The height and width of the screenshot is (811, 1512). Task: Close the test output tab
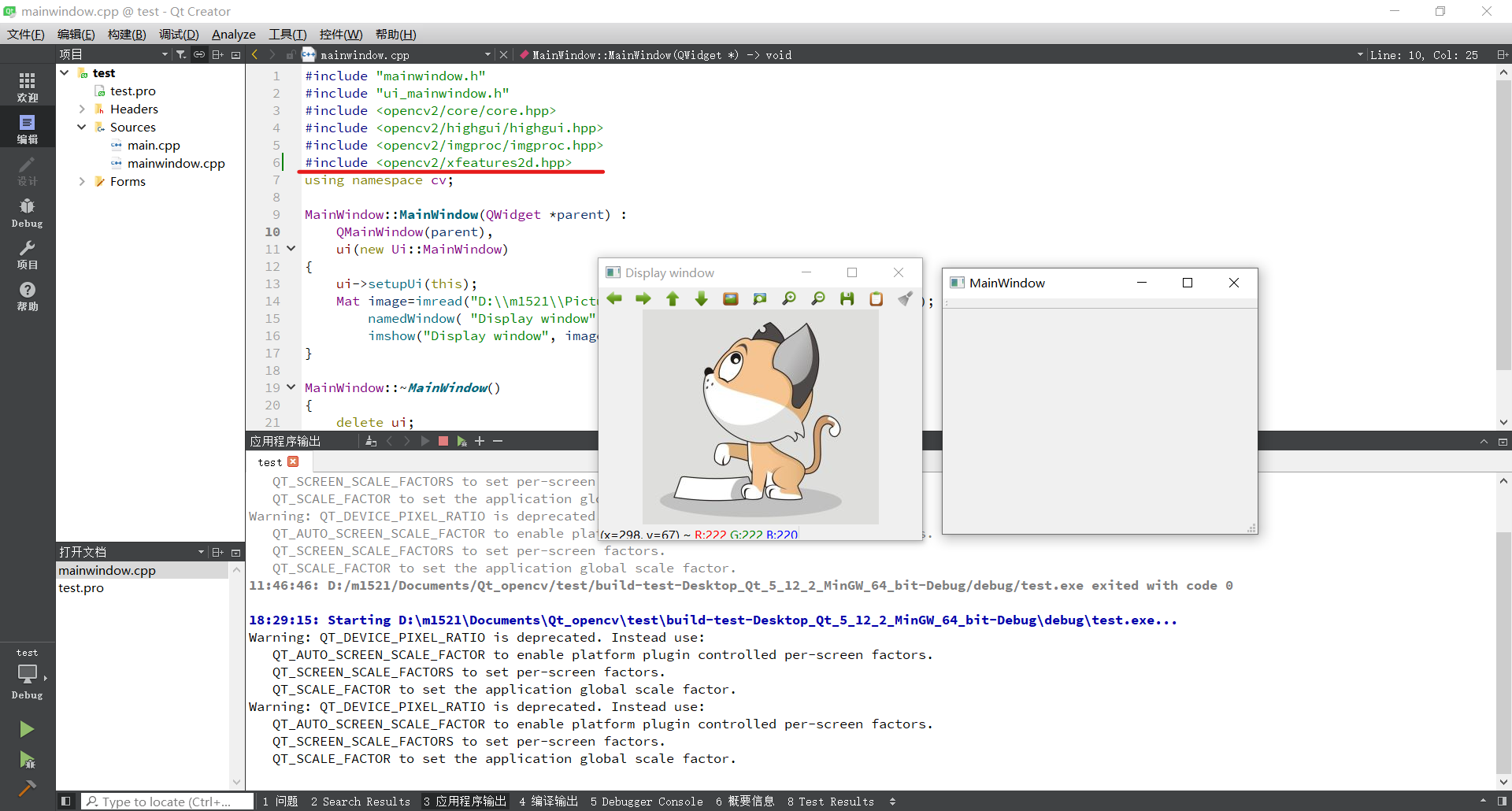(x=293, y=462)
